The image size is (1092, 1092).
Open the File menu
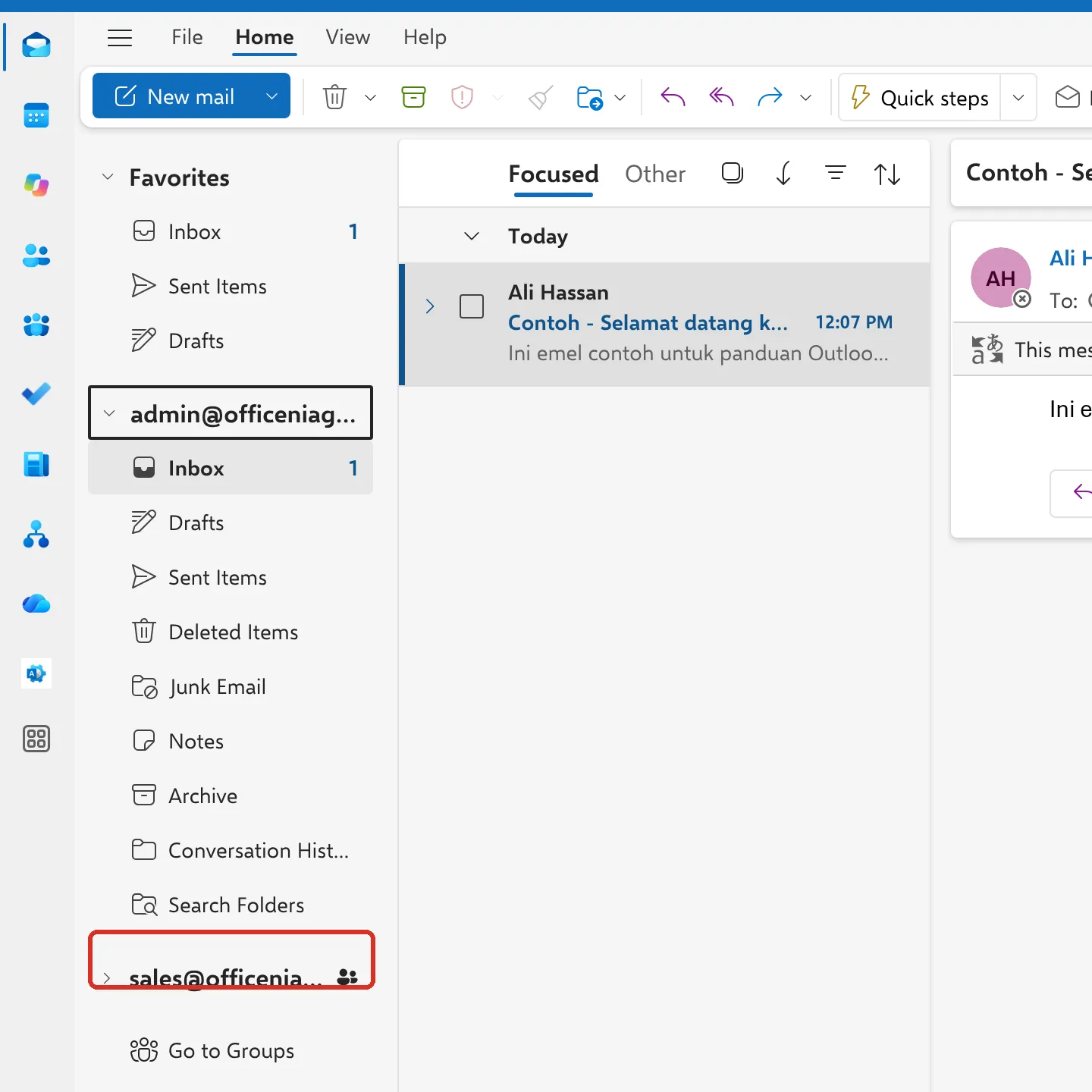pyautogui.click(x=187, y=37)
